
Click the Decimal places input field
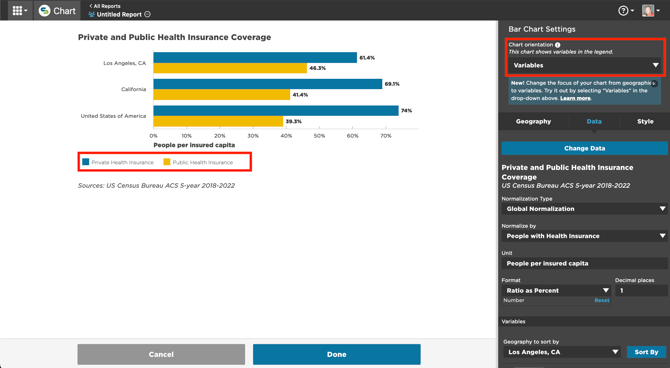click(641, 291)
